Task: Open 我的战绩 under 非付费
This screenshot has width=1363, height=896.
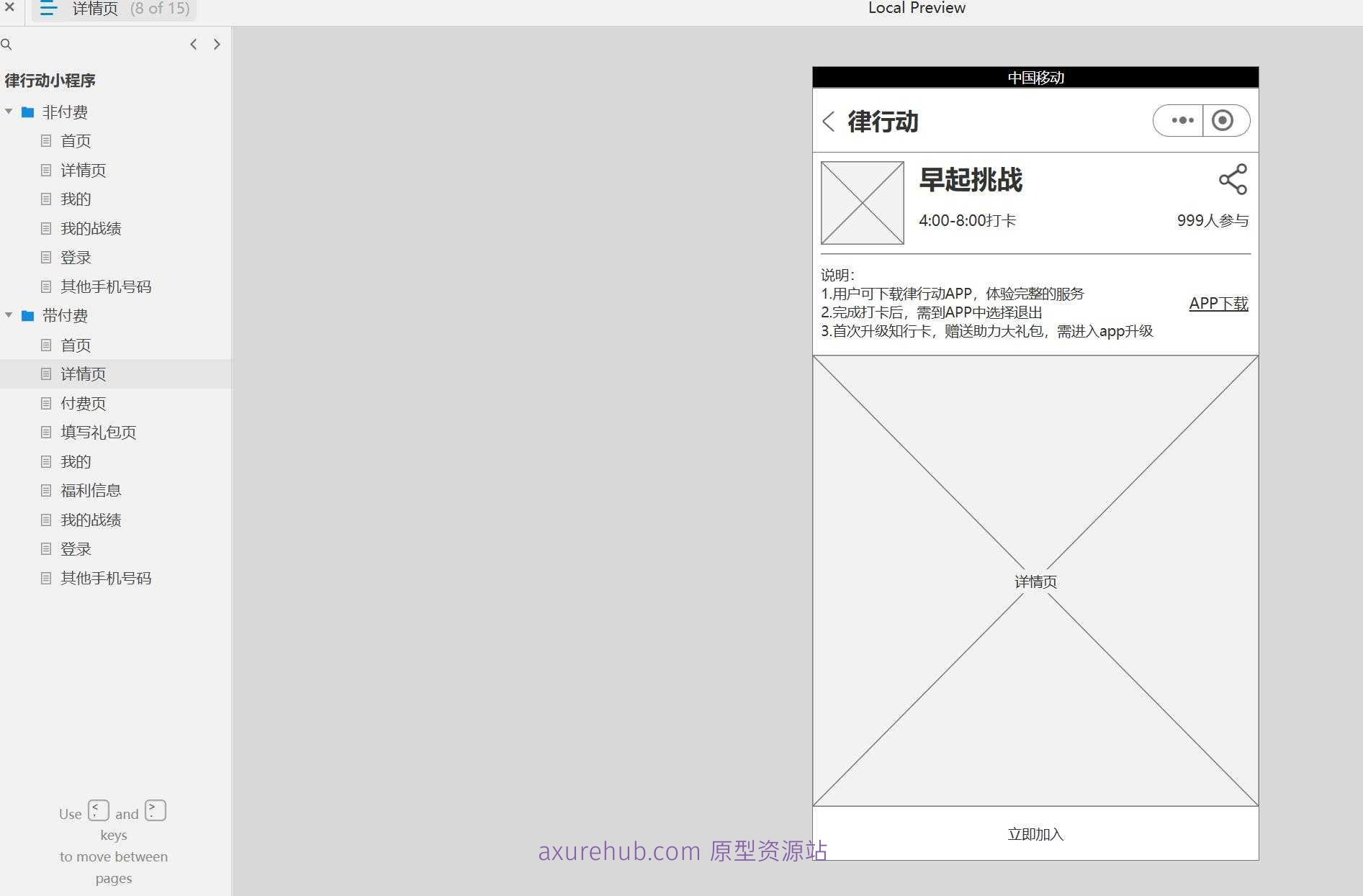Action: point(91,229)
